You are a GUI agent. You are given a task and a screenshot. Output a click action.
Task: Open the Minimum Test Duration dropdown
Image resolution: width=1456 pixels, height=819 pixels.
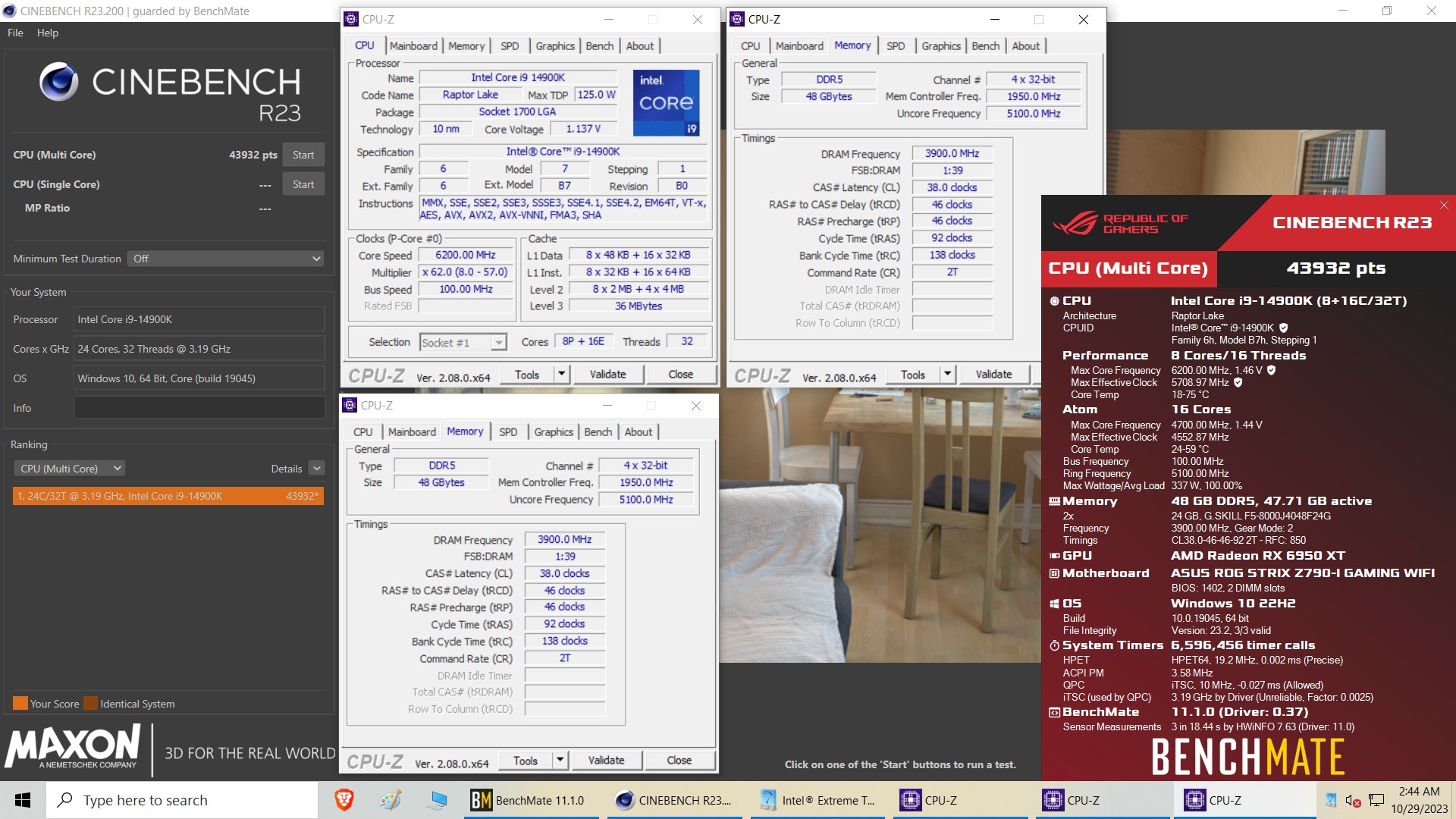(226, 259)
